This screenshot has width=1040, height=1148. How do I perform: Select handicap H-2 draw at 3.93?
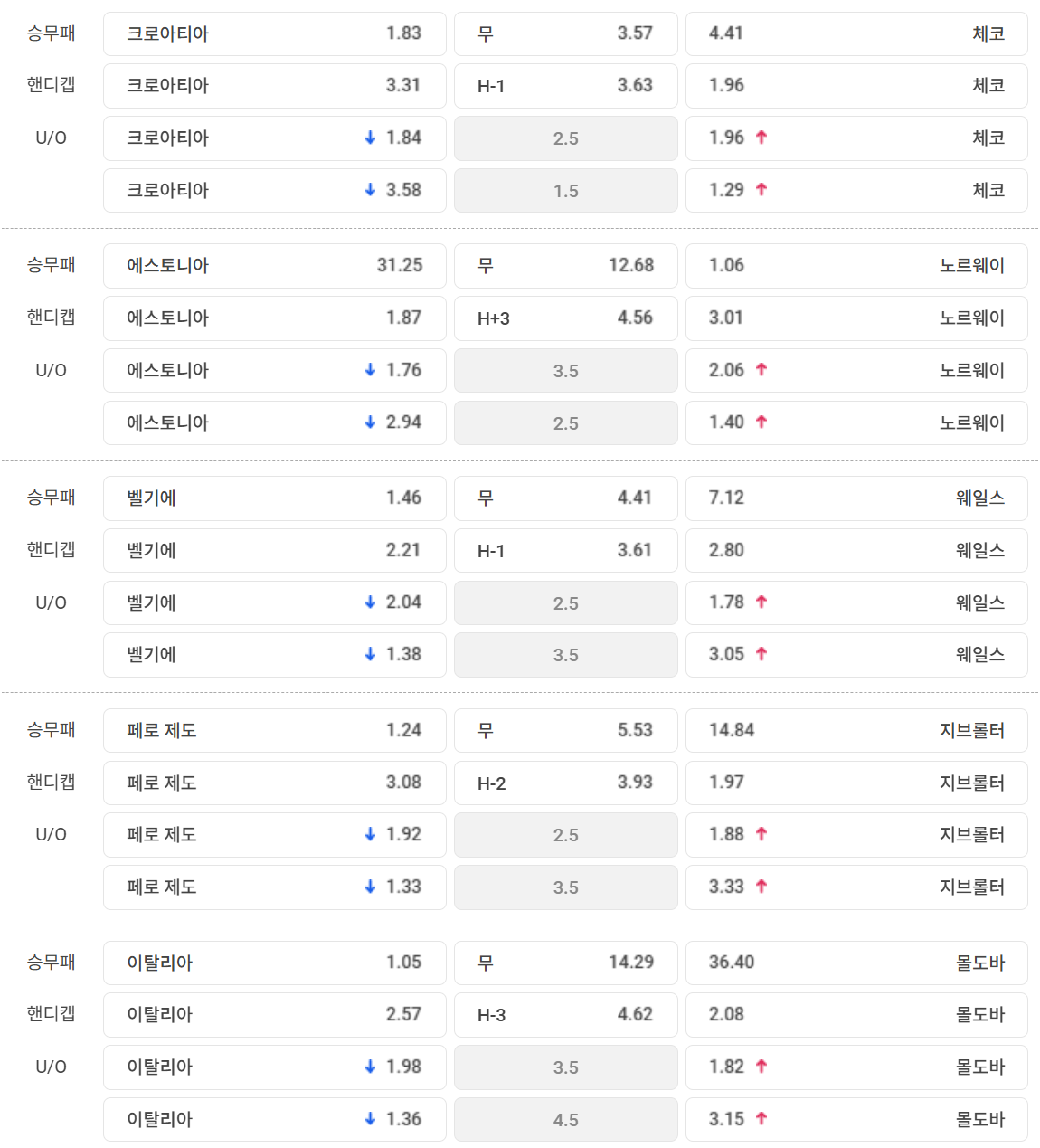566,783
